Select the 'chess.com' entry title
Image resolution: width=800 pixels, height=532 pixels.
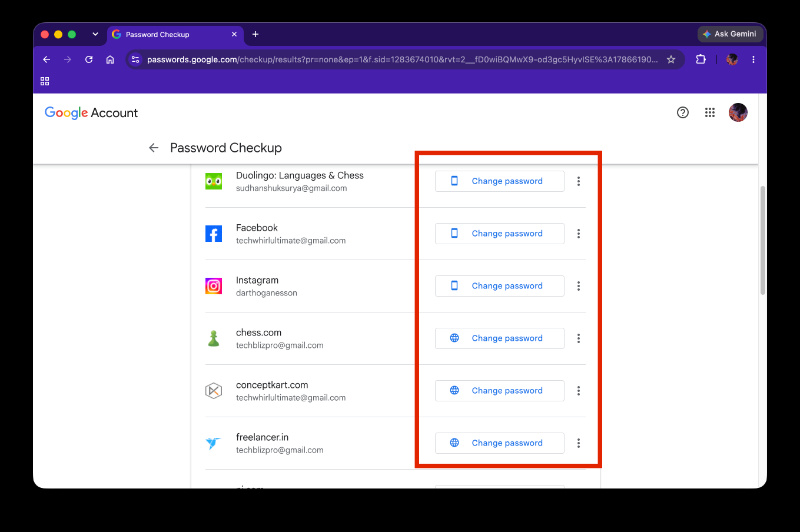point(259,333)
